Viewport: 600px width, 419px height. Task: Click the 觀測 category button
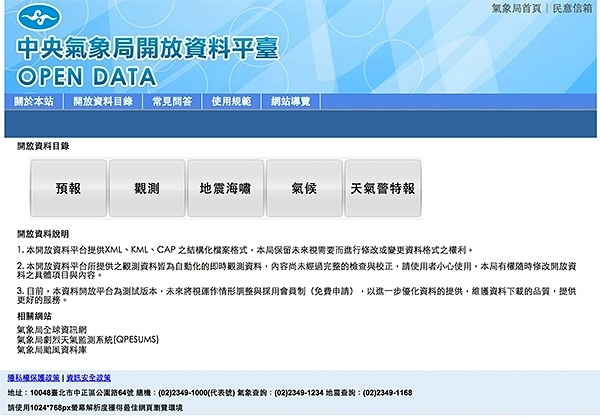147,188
